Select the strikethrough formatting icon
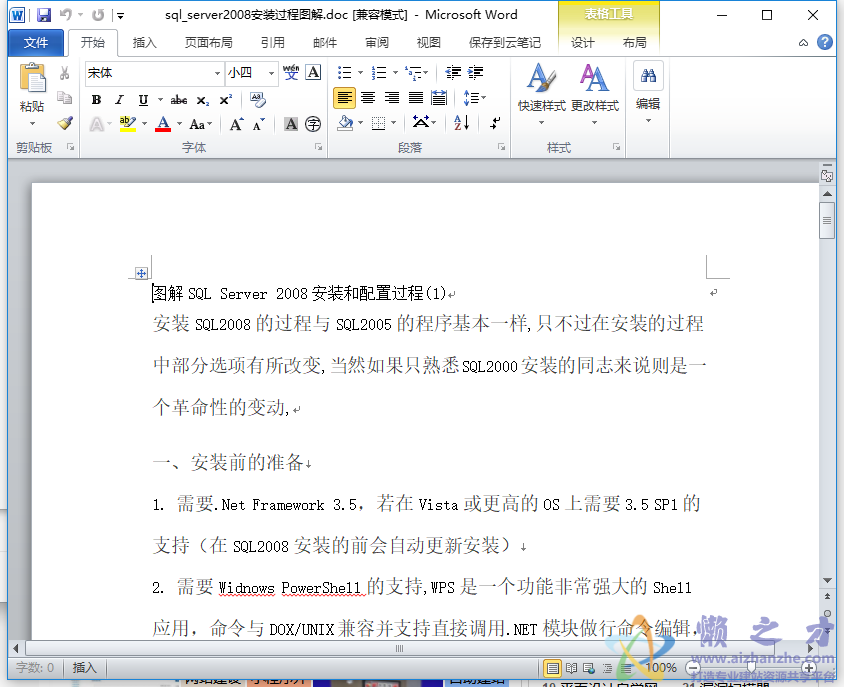 pyautogui.click(x=180, y=99)
